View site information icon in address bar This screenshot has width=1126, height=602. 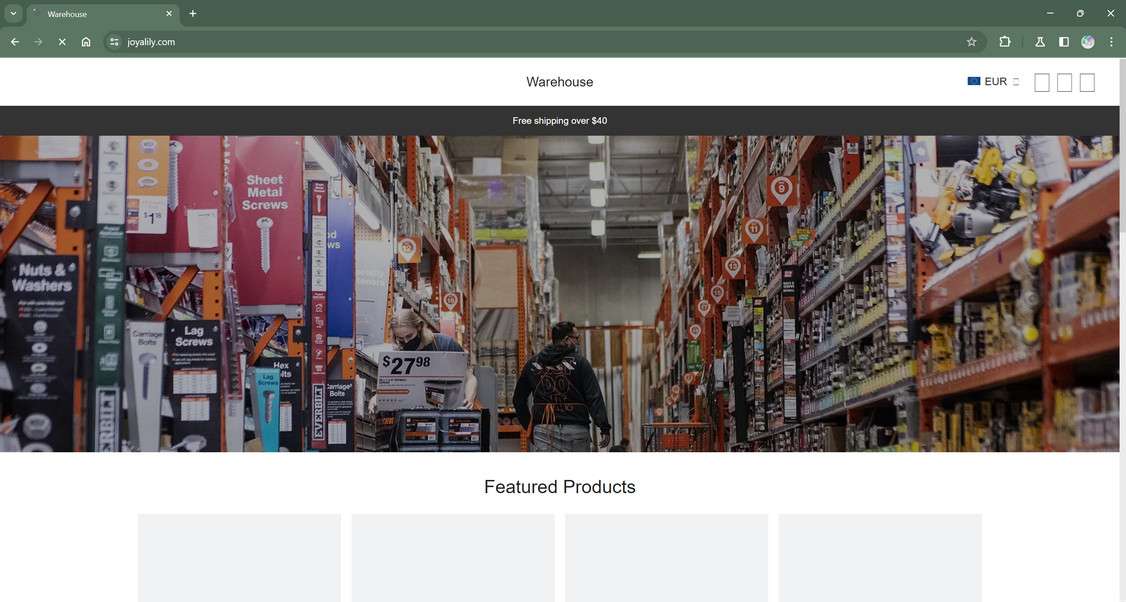pyautogui.click(x=114, y=42)
